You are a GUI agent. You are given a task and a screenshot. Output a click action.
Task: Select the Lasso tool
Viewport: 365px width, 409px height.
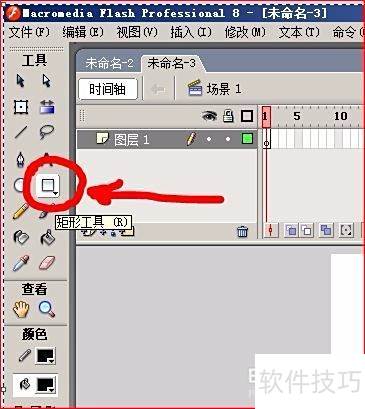click(47, 132)
